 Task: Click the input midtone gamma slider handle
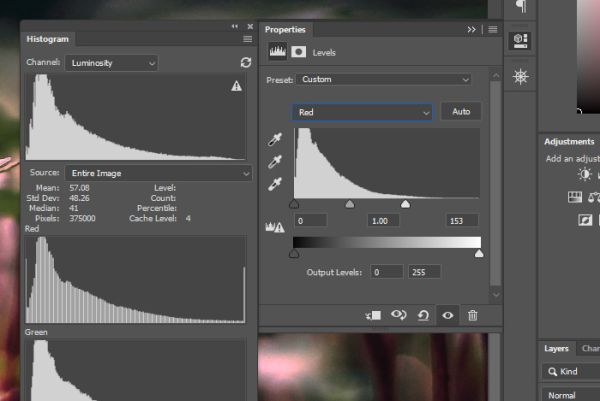349,204
